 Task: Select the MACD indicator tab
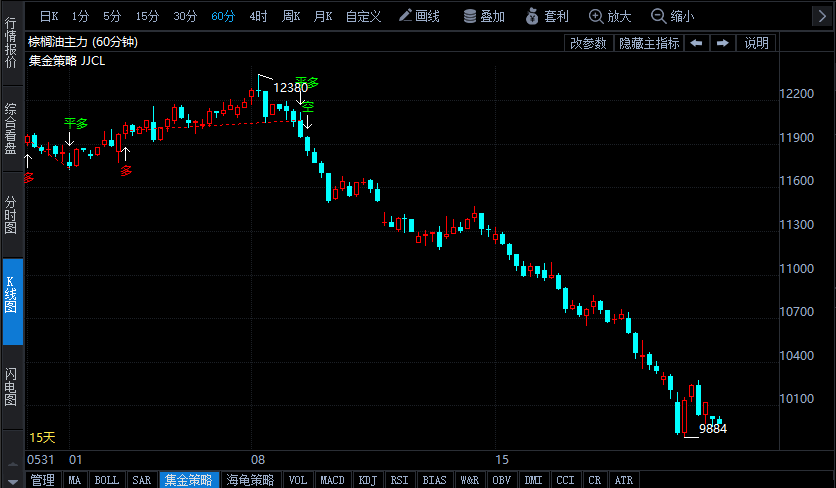(333, 480)
